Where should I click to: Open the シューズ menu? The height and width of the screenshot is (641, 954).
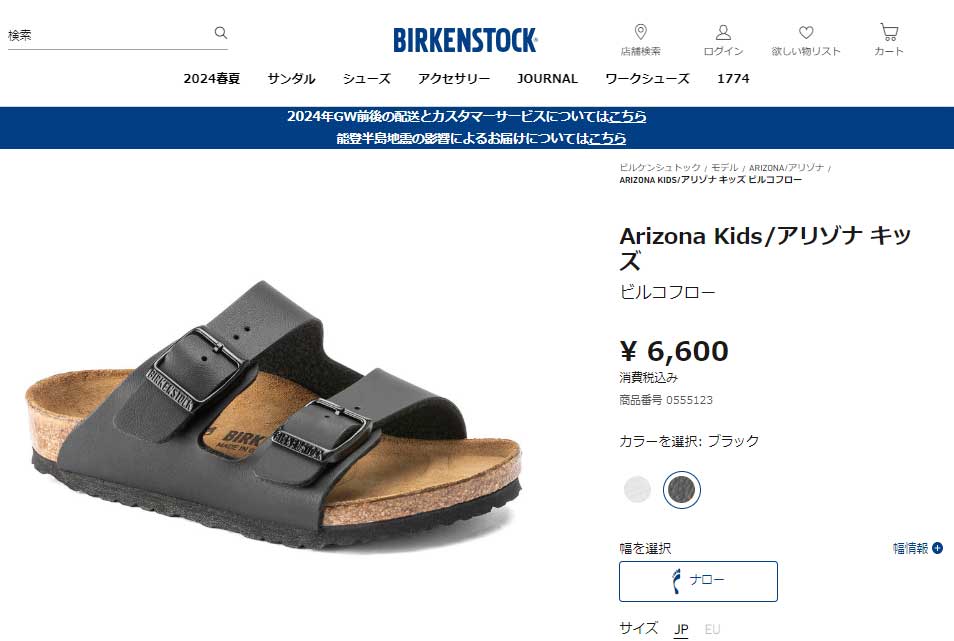coord(366,78)
